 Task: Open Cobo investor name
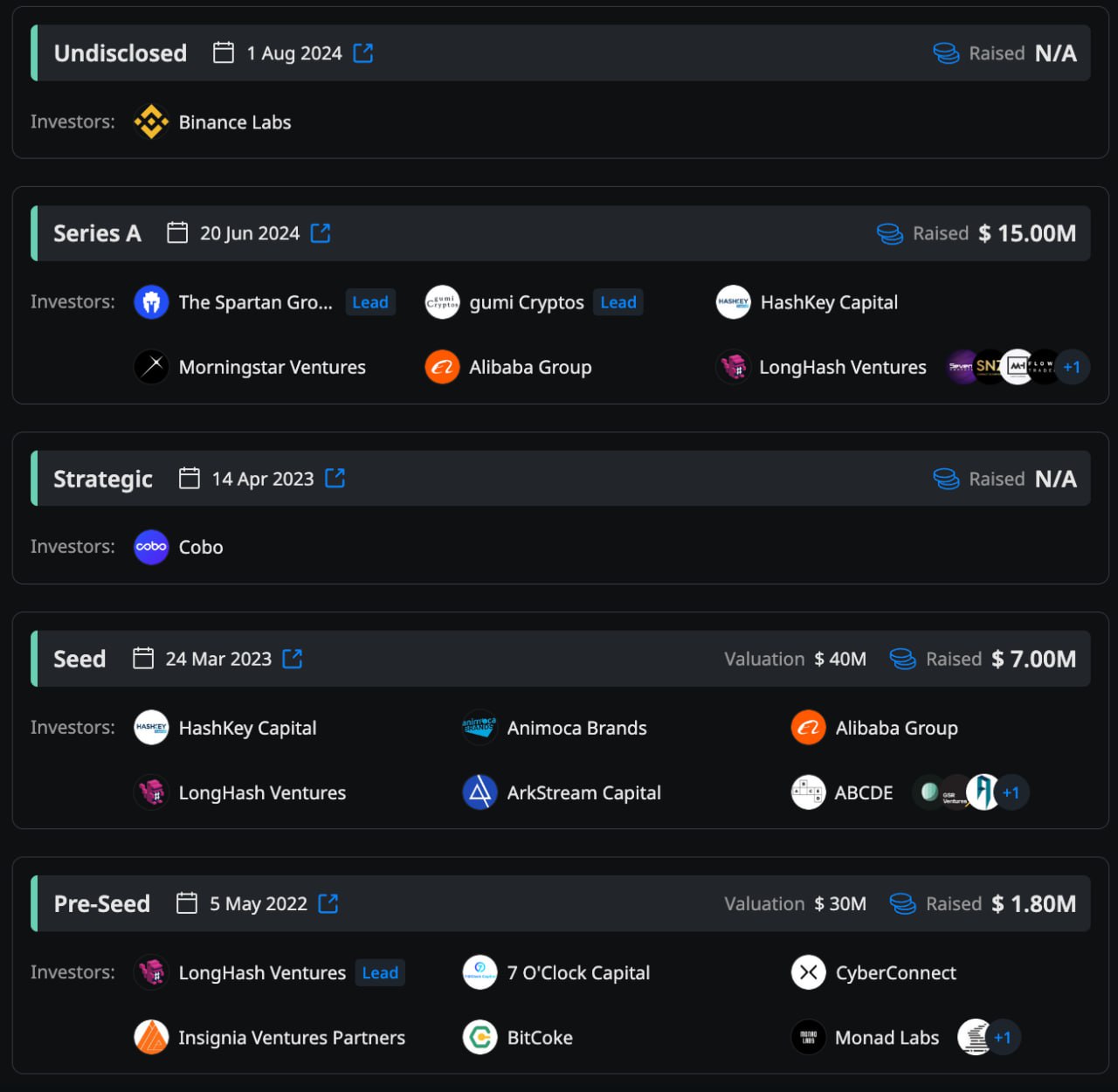(201, 547)
